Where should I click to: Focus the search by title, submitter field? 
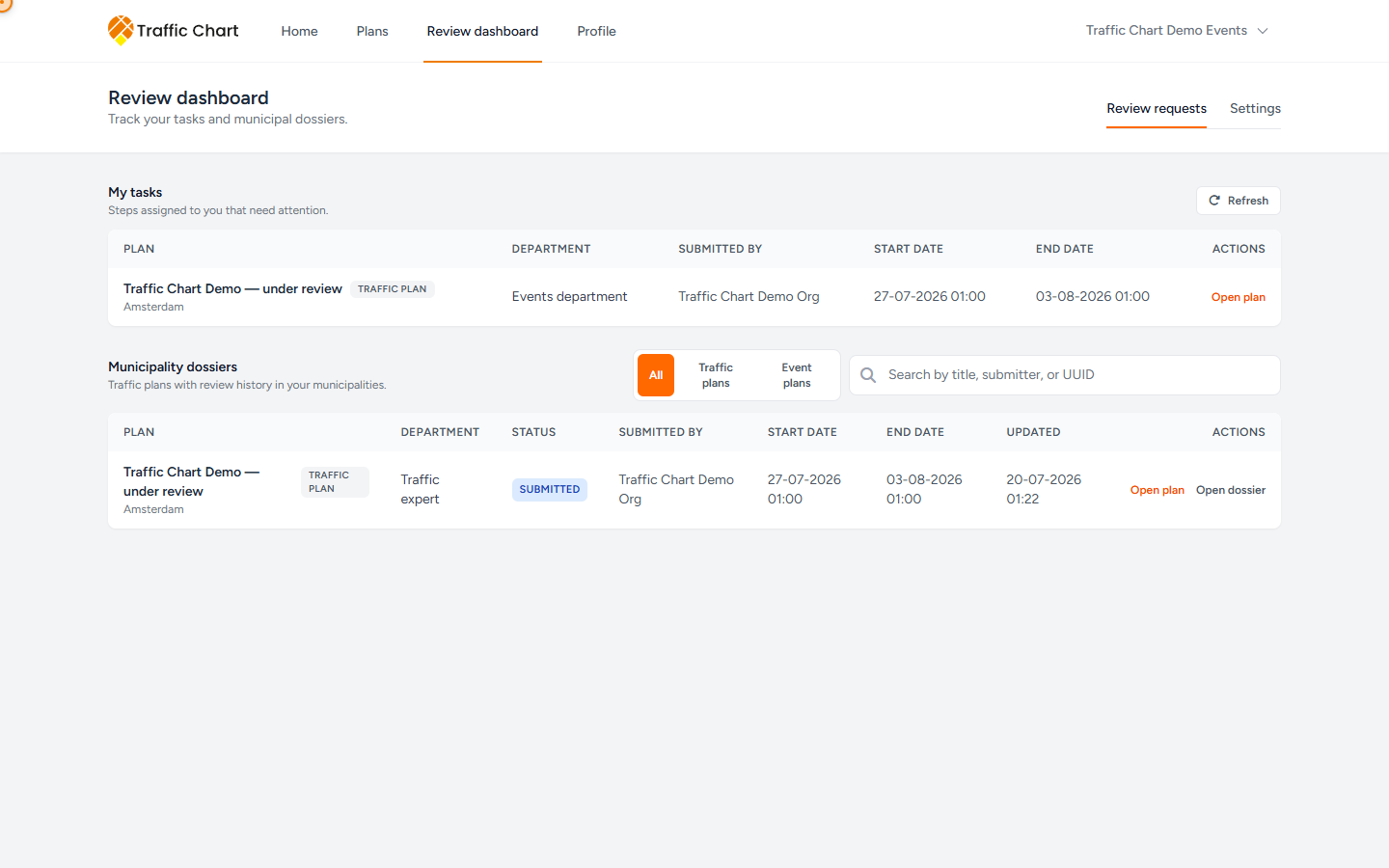(1064, 375)
